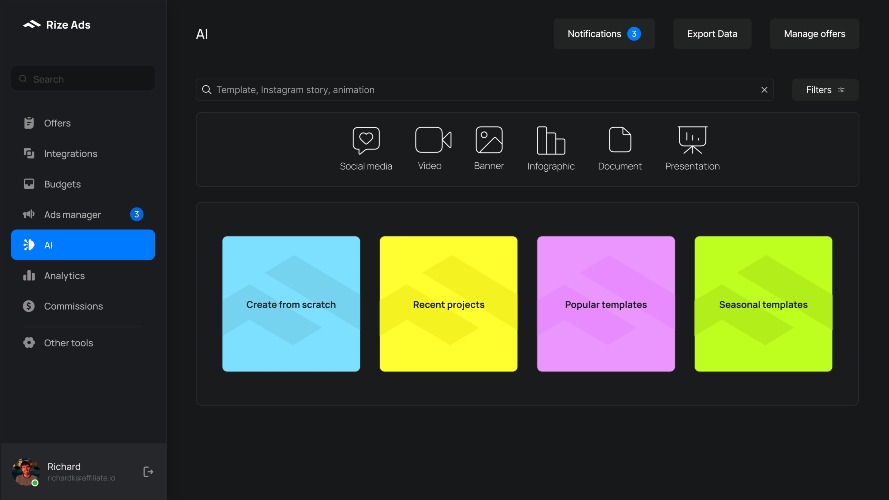This screenshot has height=500, width=889.
Task: Click Richard's profile avatar
Action: (x=26, y=472)
